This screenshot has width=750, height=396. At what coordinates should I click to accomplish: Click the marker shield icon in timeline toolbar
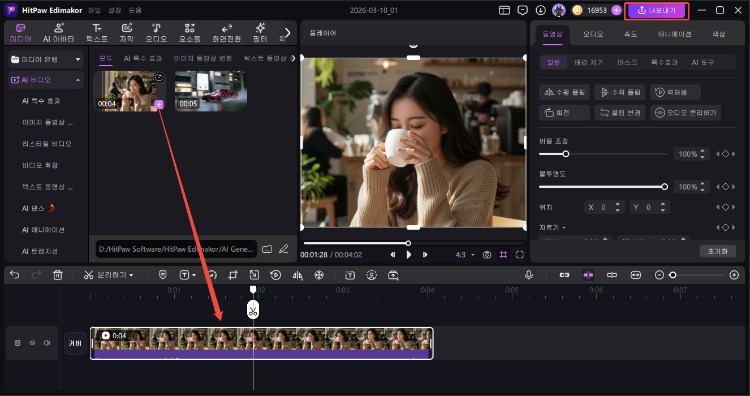(x=163, y=275)
